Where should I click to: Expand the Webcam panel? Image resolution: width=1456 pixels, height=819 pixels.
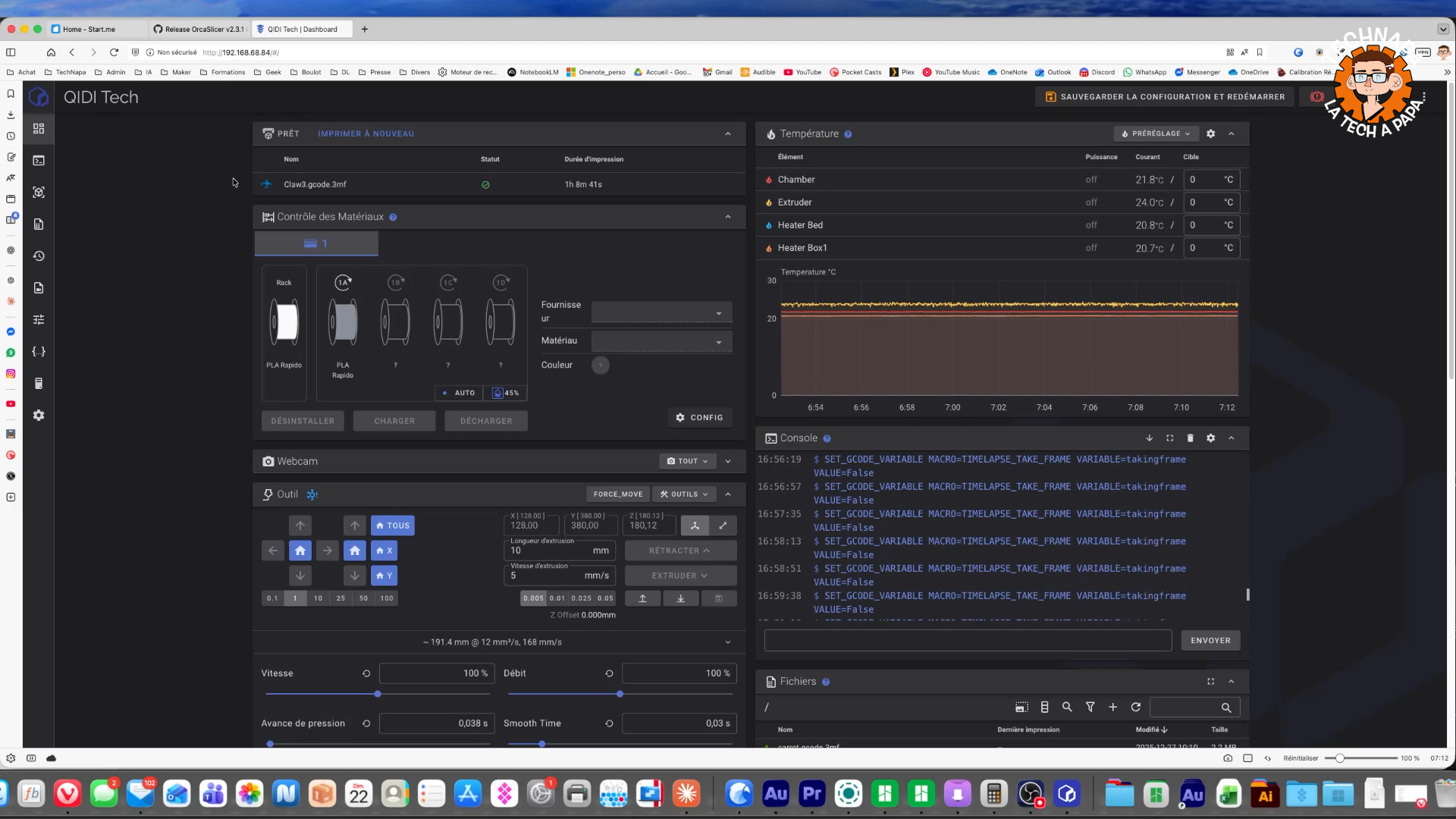click(728, 461)
